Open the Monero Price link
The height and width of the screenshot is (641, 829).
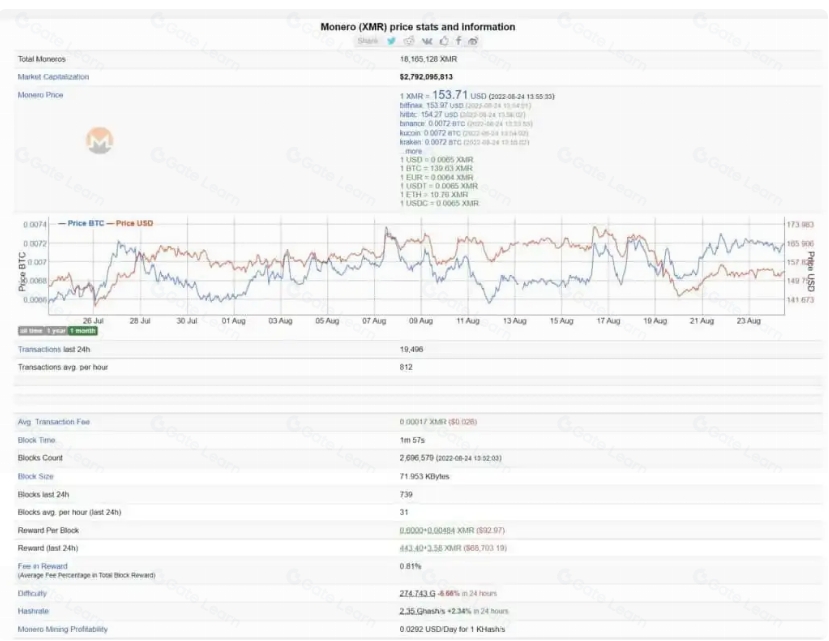point(40,95)
